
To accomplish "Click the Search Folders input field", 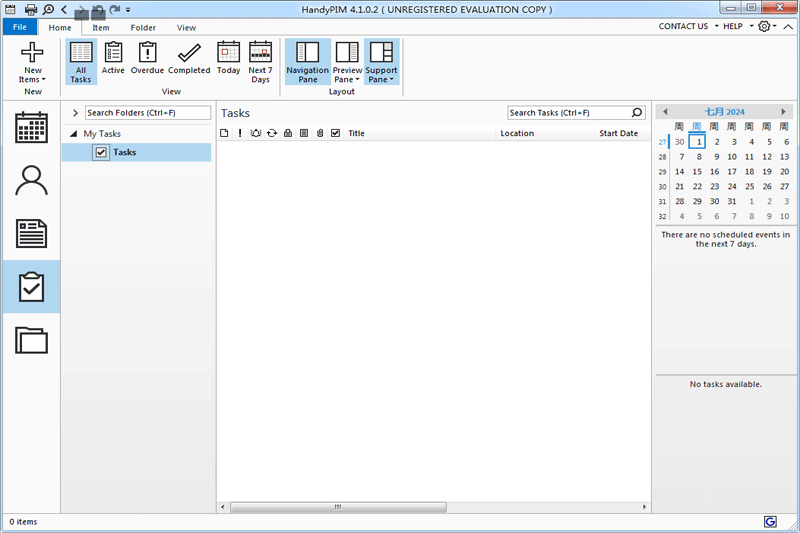I will point(147,113).
